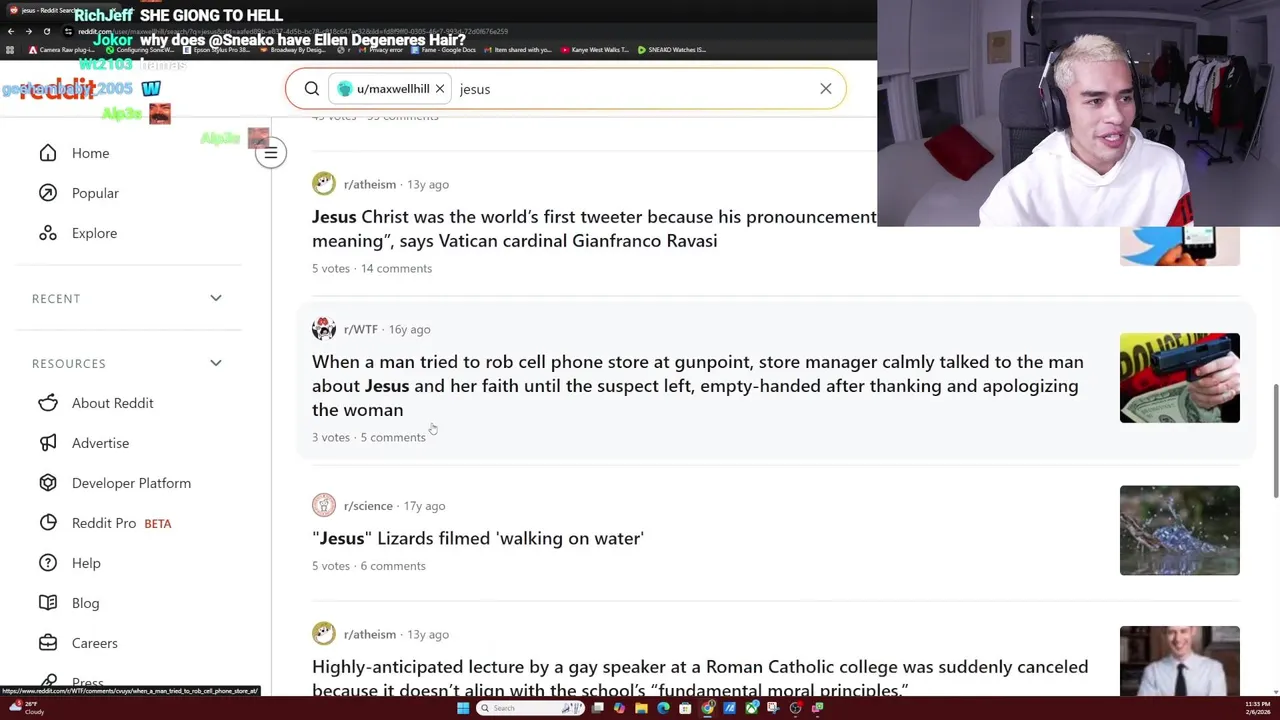Image resolution: width=1280 pixels, height=720 pixels.
Task: Collapse the RESOURCES section
Action: (216, 363)
